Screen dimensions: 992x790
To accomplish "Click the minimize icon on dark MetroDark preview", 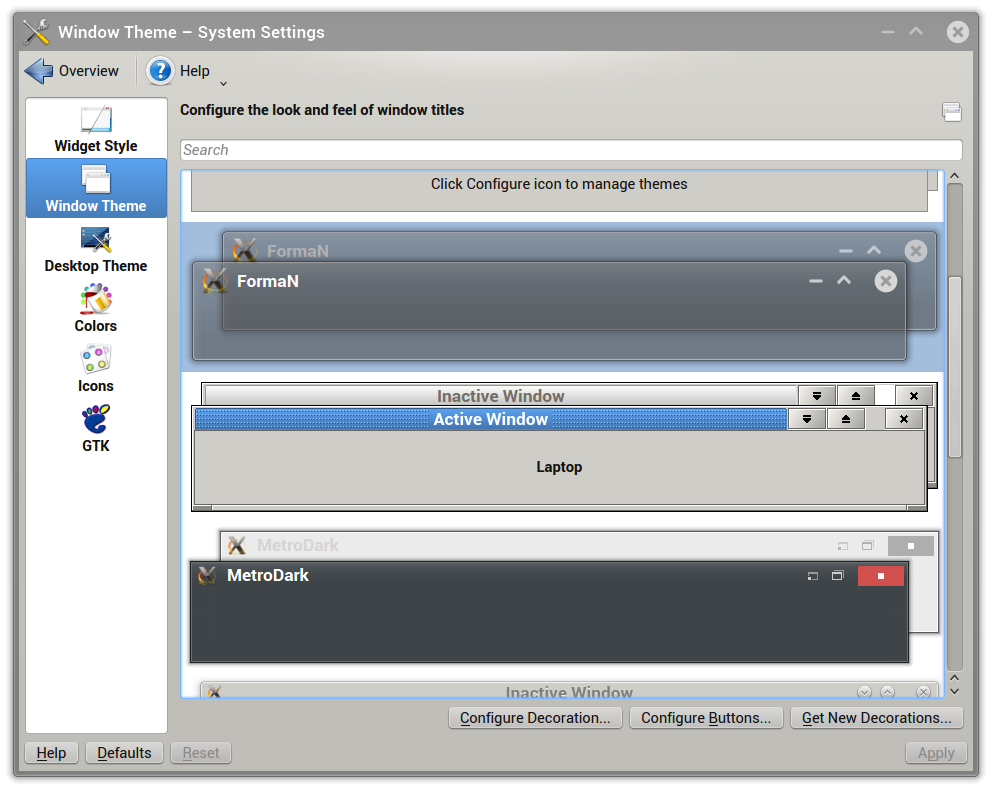I will click(813, 576).
